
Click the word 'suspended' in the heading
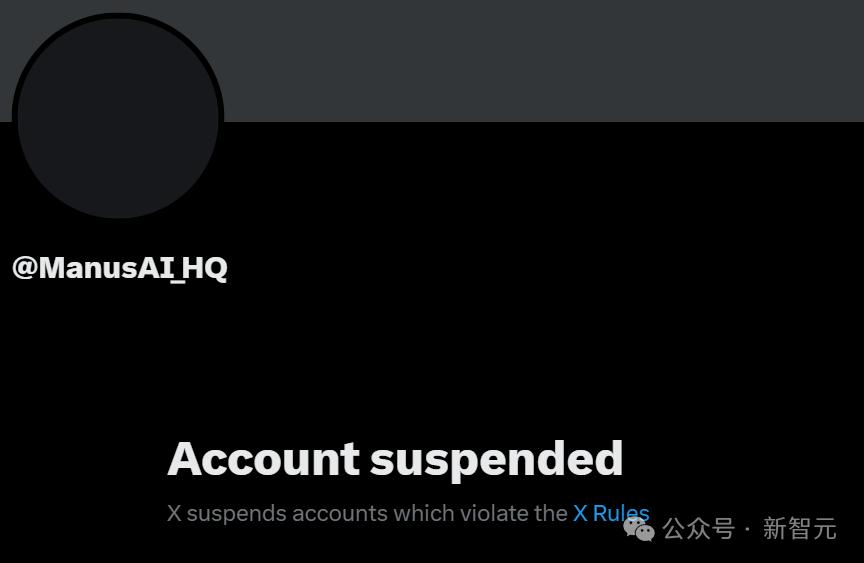click(496, 459)
